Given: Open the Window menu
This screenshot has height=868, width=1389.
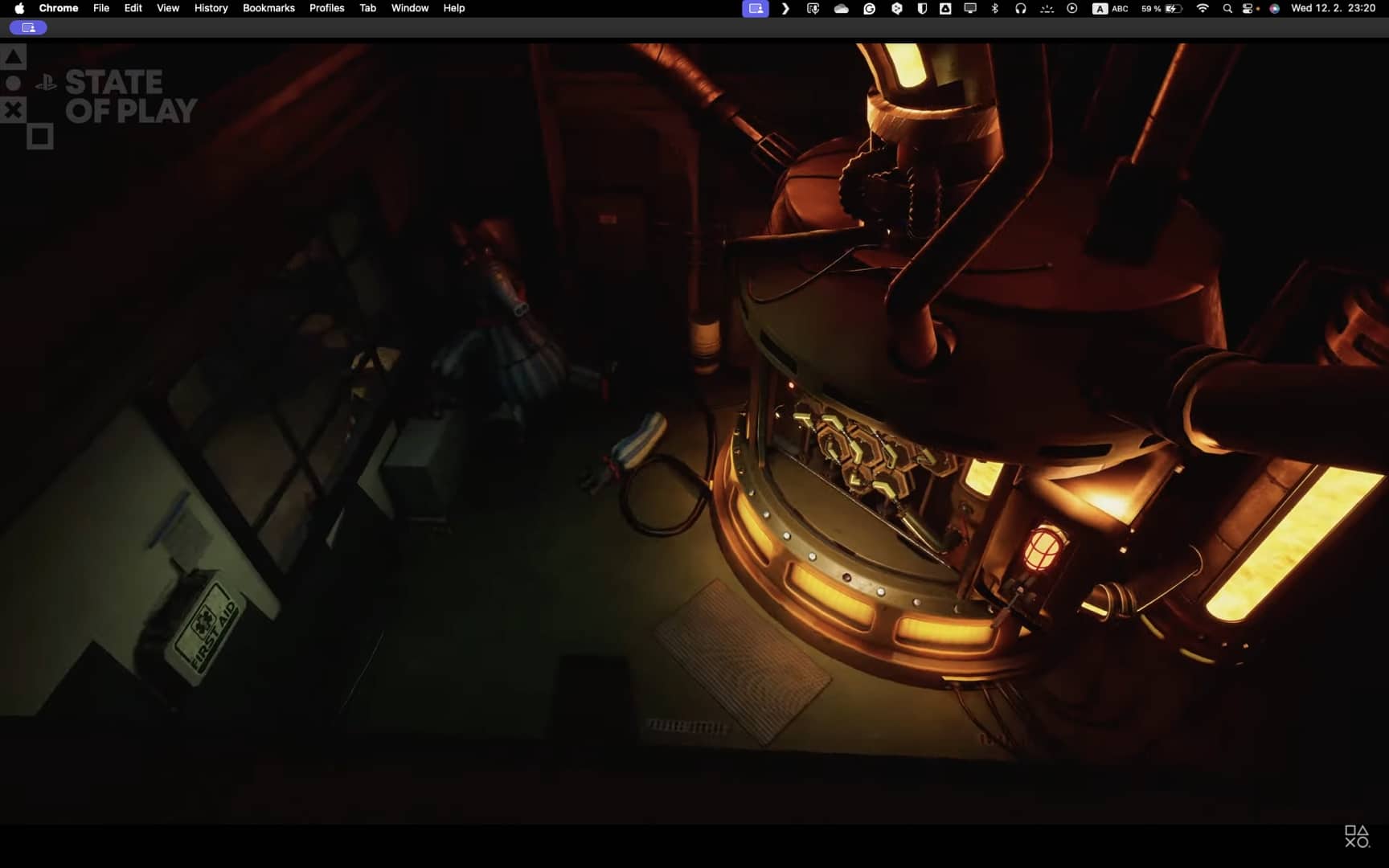Looking at the screenshot, I should 410,8.
